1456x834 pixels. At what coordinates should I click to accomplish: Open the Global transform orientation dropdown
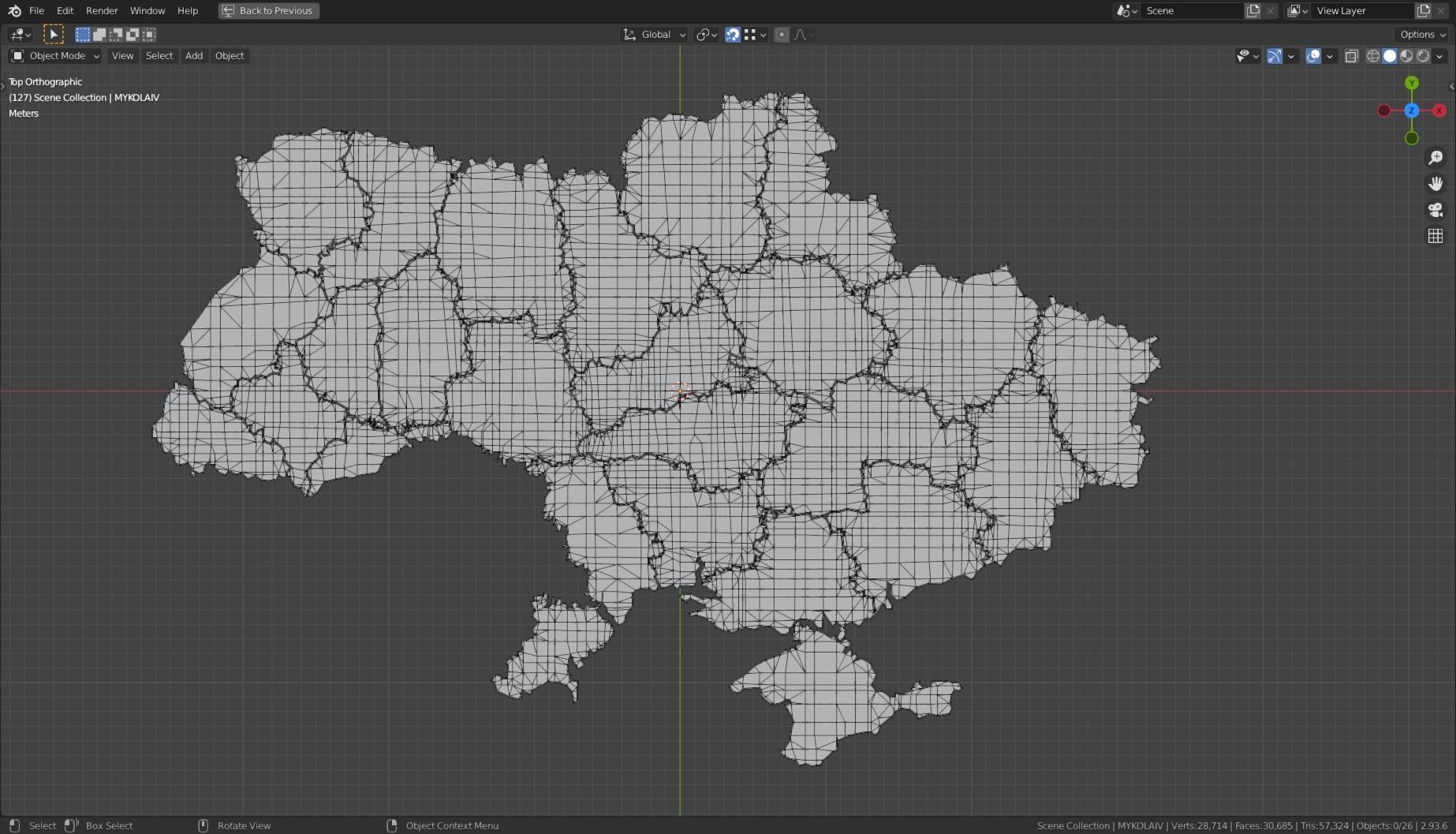(655, 34)
